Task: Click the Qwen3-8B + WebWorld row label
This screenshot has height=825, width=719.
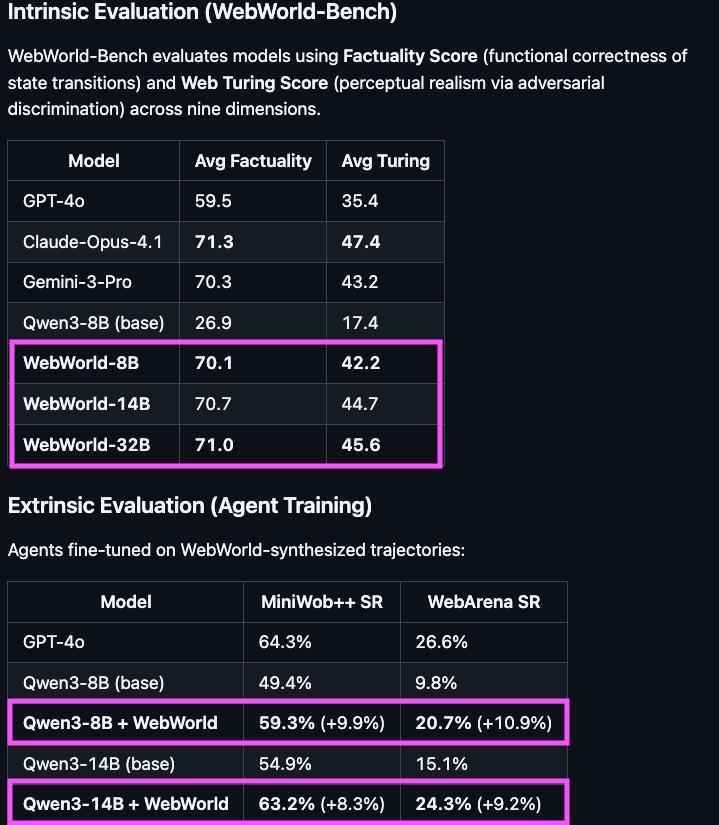Action: tap(120, 723)
